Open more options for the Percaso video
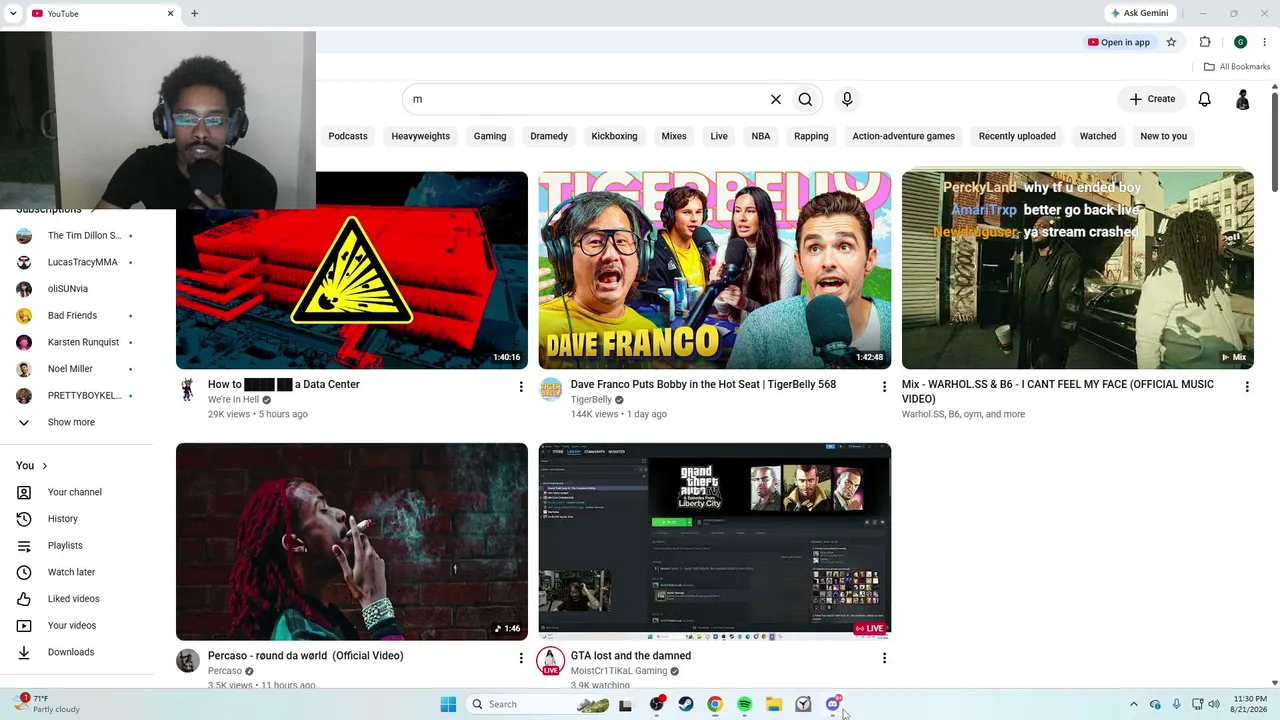The image size is (1280, 720). click(x=521, y=658)
